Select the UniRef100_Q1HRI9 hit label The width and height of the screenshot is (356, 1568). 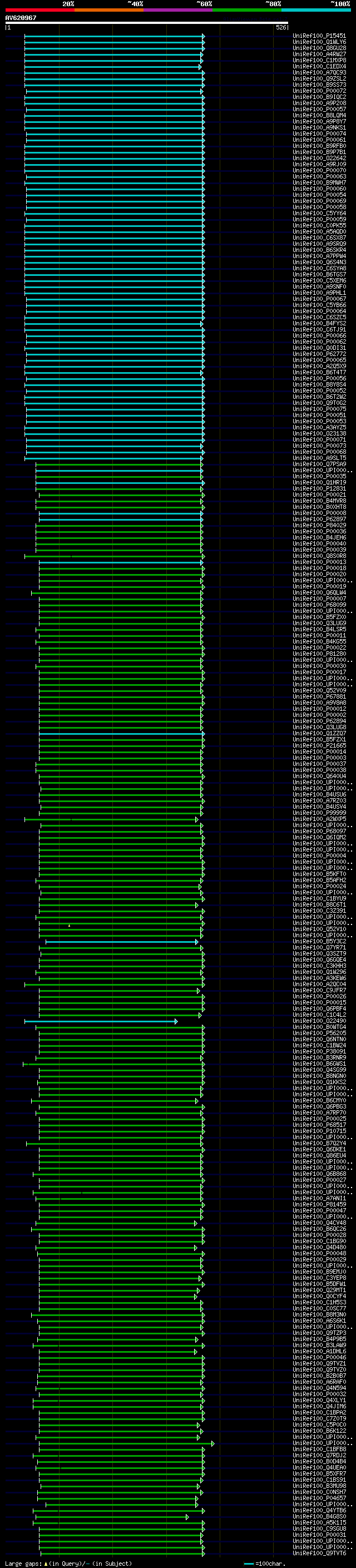[x=319, y=483]
